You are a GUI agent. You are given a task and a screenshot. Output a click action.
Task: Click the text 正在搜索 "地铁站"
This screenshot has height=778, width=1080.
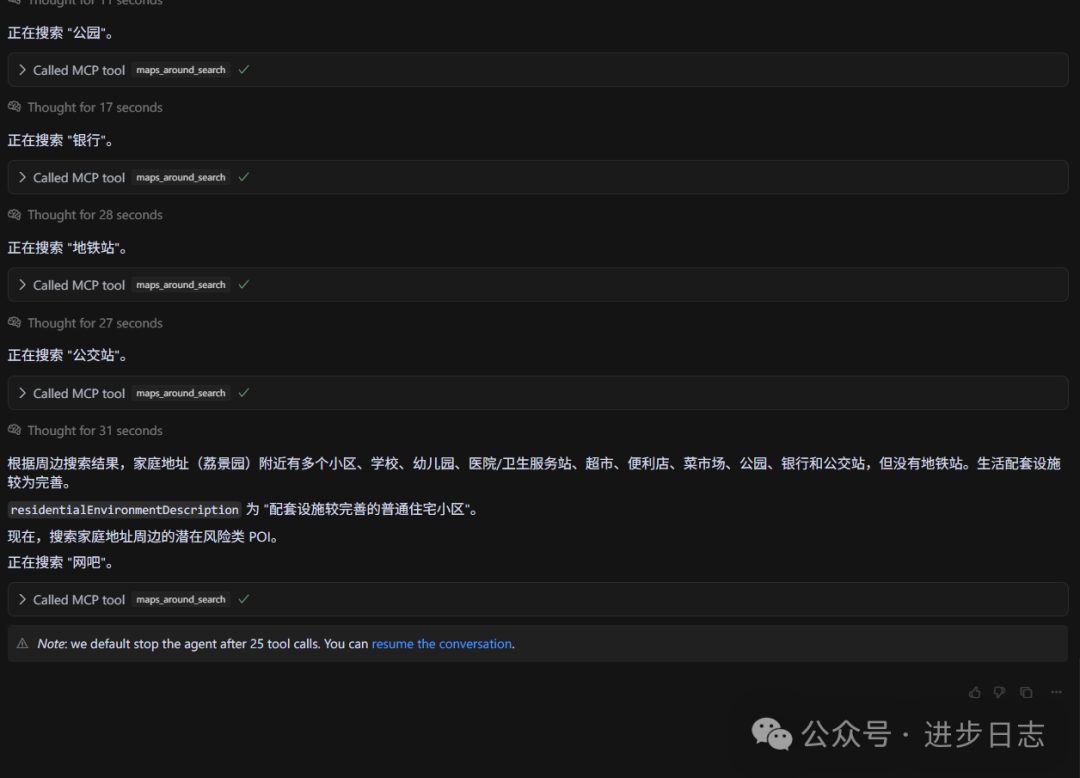click(x=68, y=248)
